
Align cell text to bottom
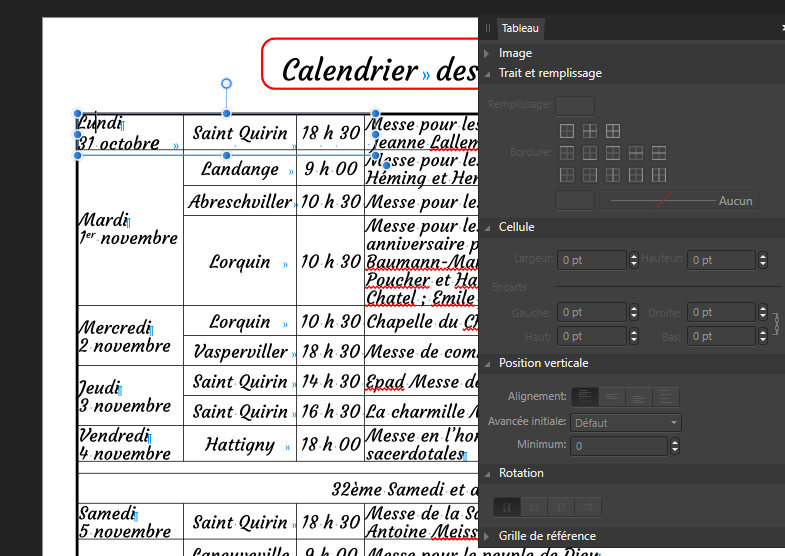click(x=639, y=397)
